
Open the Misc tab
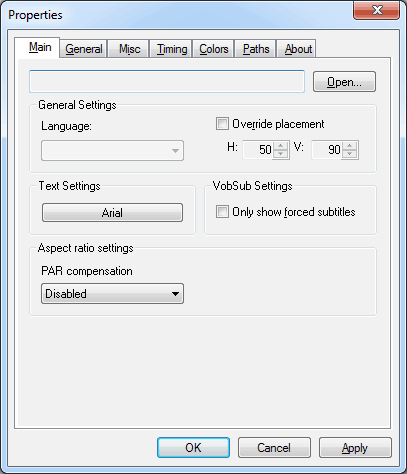(x=129, y=49)
